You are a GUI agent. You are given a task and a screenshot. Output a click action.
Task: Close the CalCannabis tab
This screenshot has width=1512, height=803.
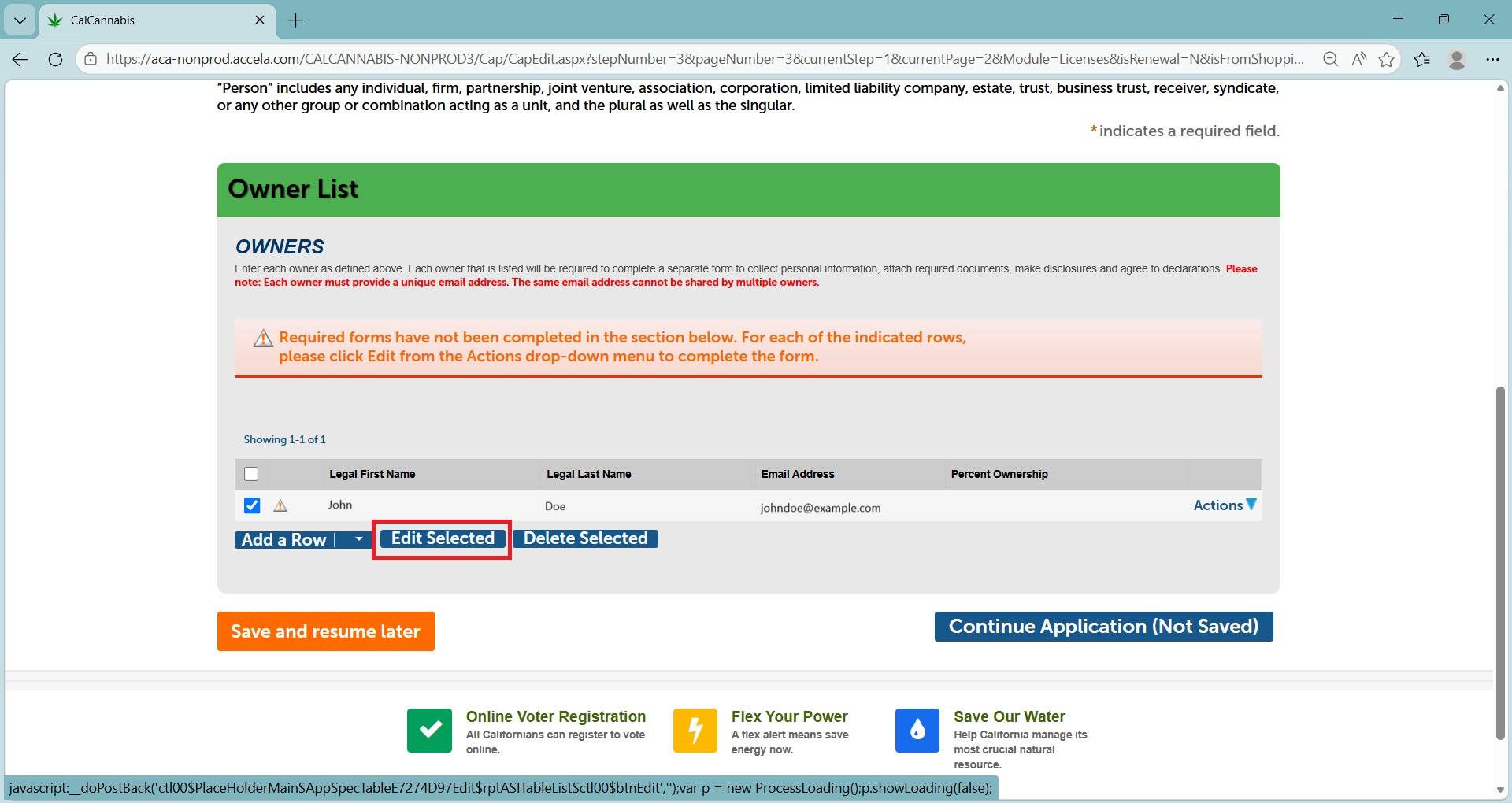tap(260, 20)
